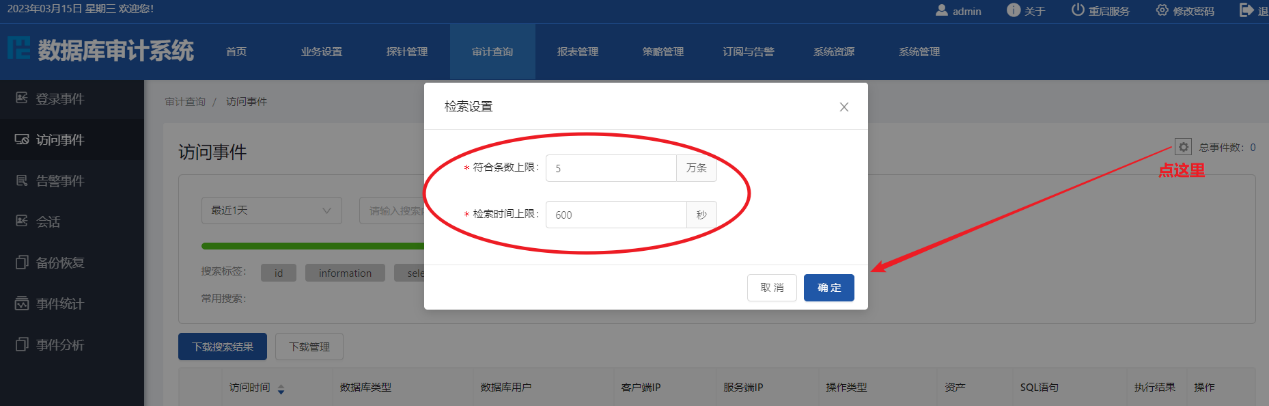Click the admin user icon

click(942, 11)
